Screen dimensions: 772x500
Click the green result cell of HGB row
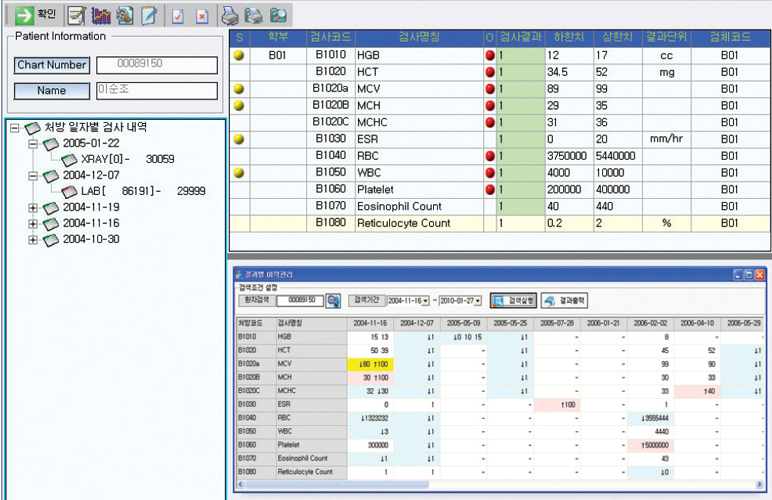tap(520, 55)
